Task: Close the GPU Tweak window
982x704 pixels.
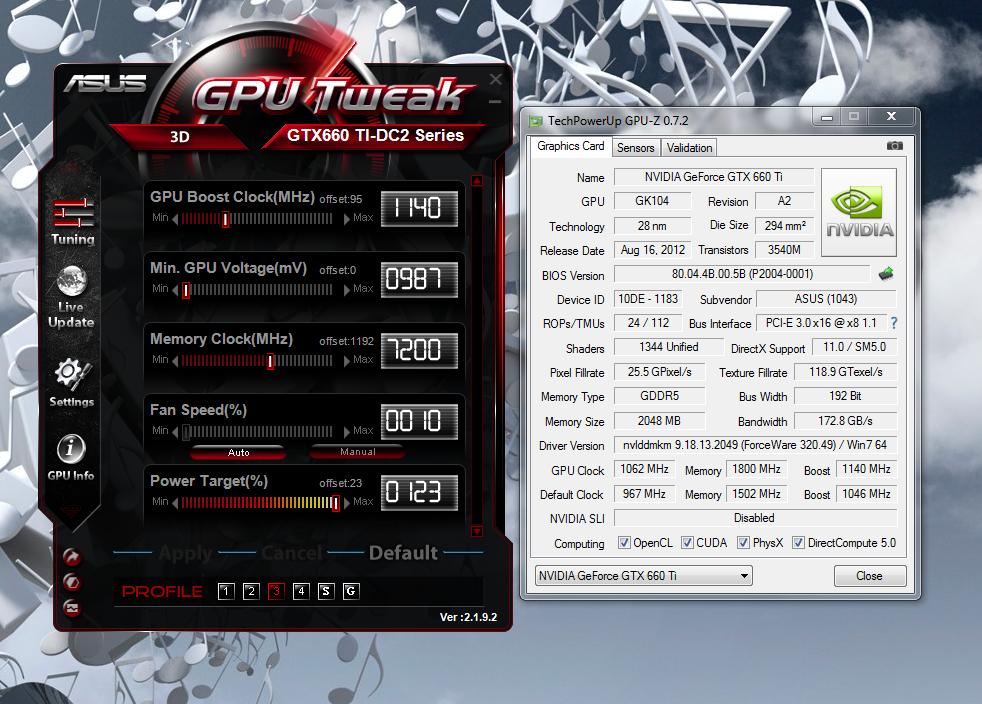Action: [495, 80]
